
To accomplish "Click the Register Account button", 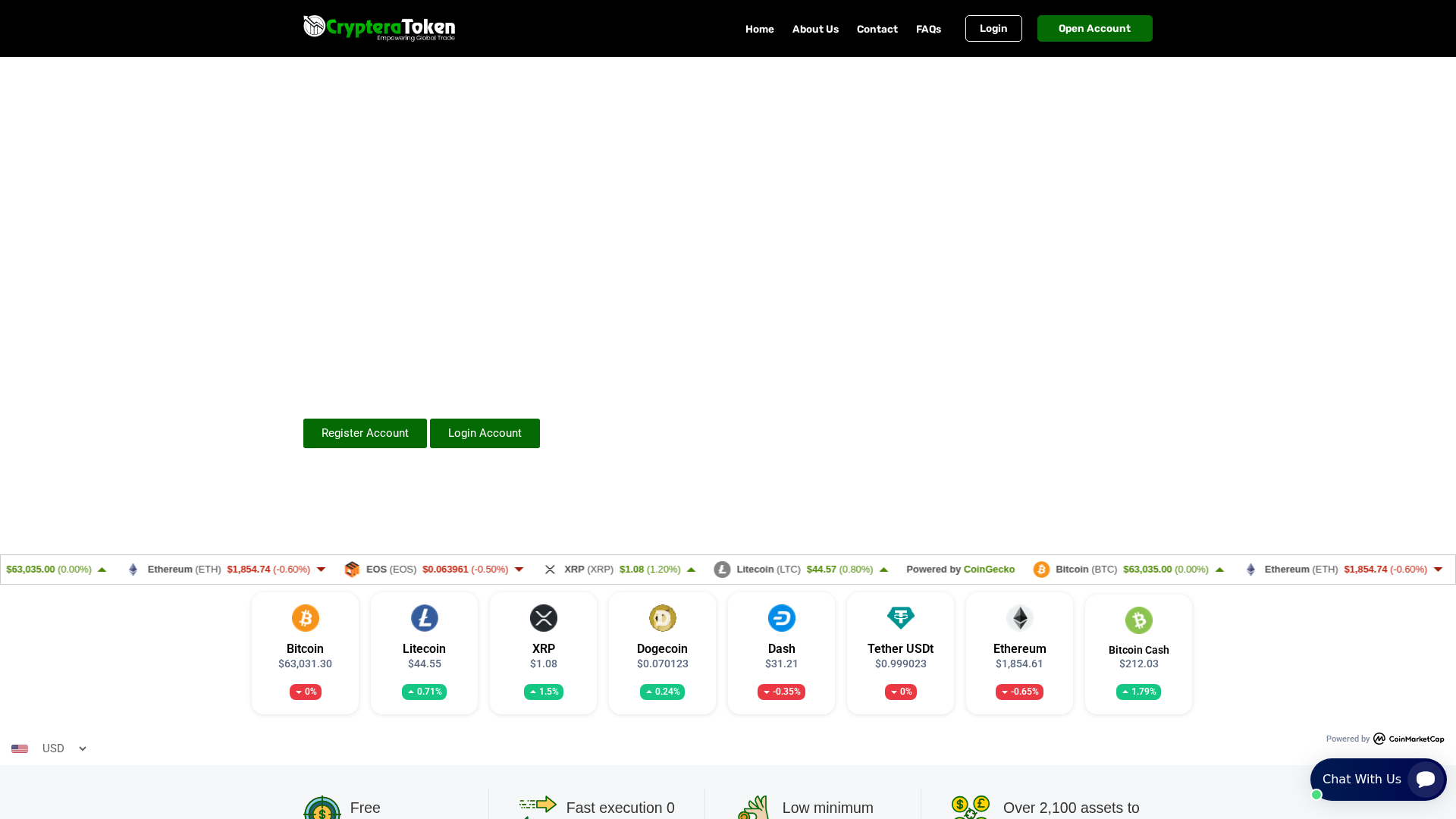I will (x=365, y=433).
